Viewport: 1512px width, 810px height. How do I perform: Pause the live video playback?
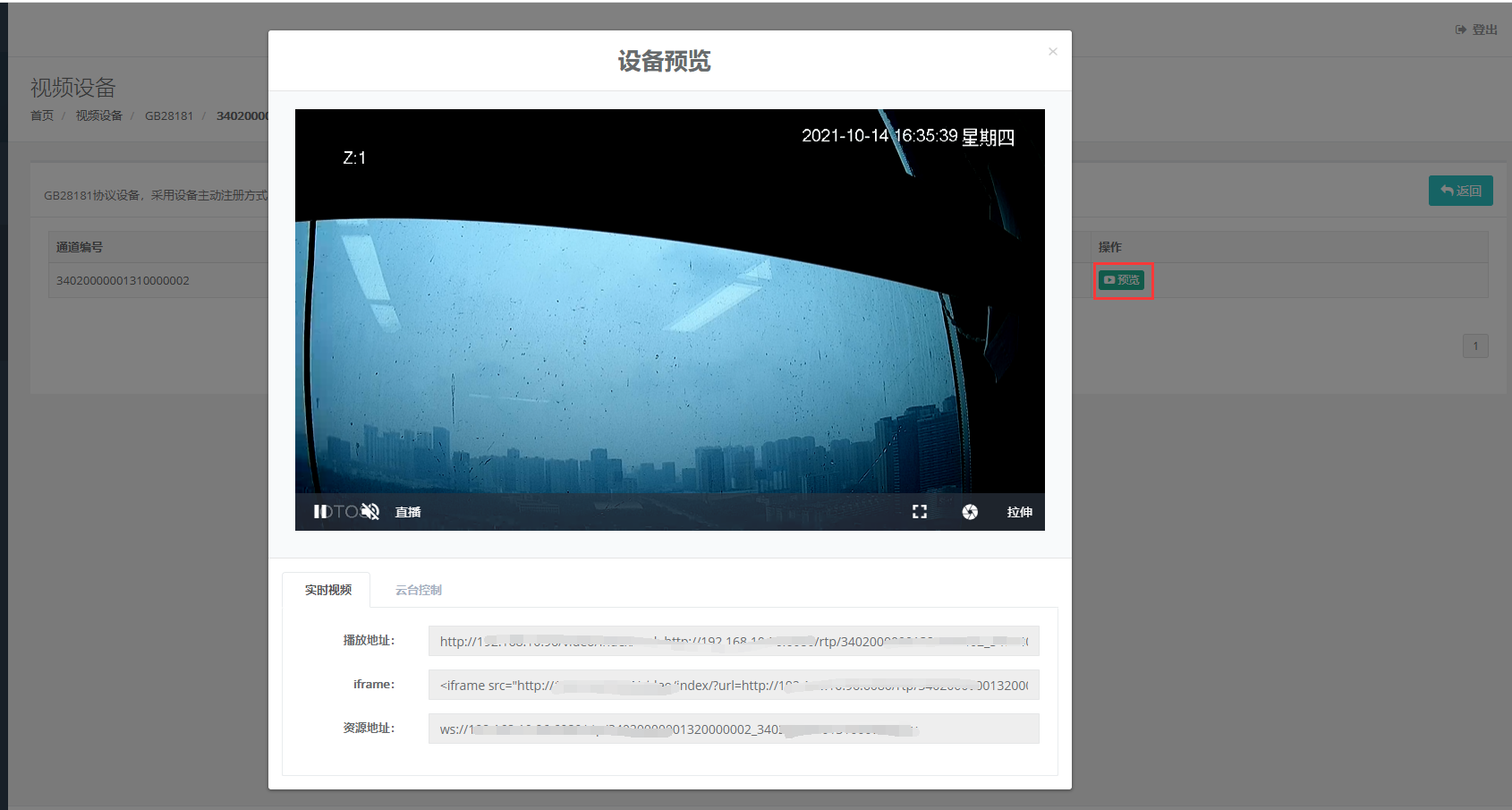click(x=319, y=512)
